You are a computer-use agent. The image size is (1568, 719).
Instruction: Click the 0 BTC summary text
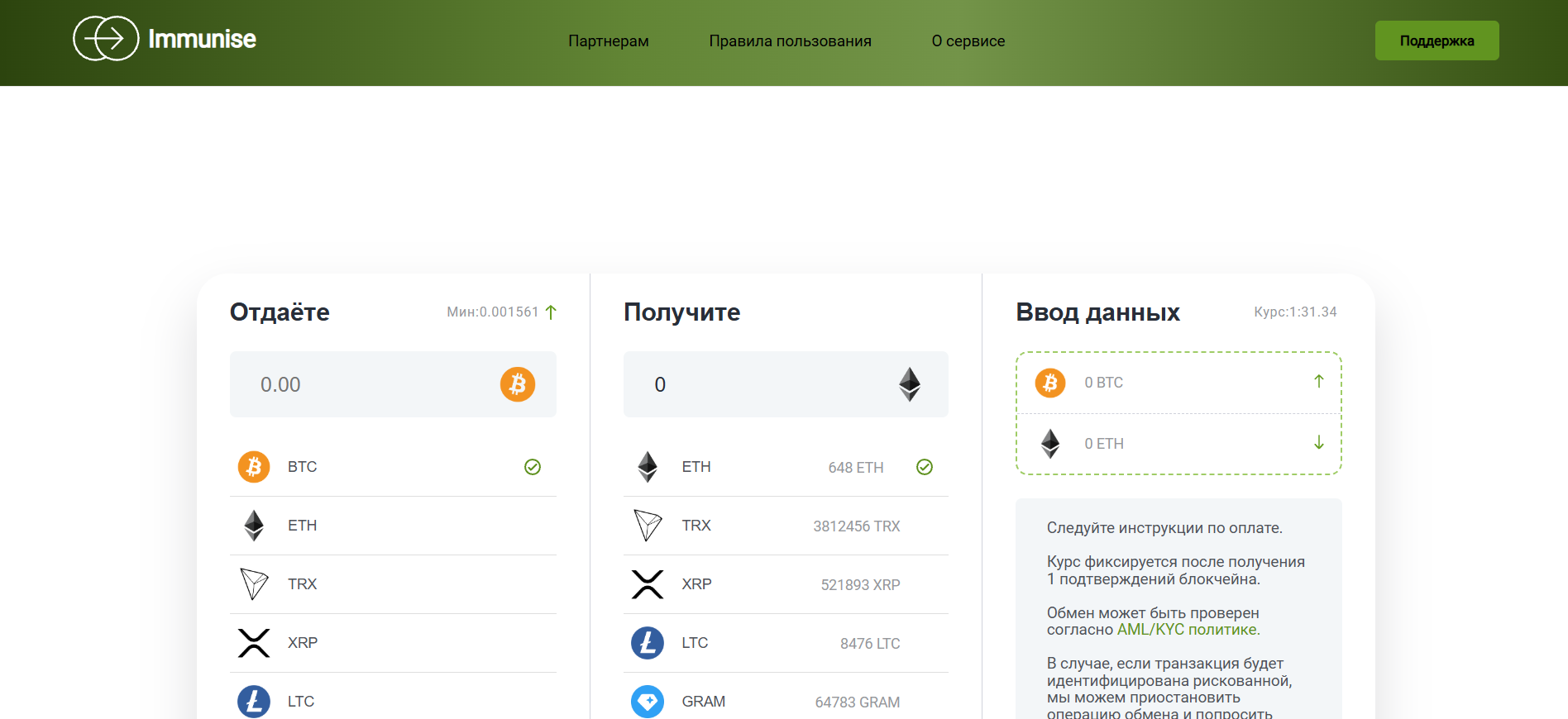[x=1104, y=383]
